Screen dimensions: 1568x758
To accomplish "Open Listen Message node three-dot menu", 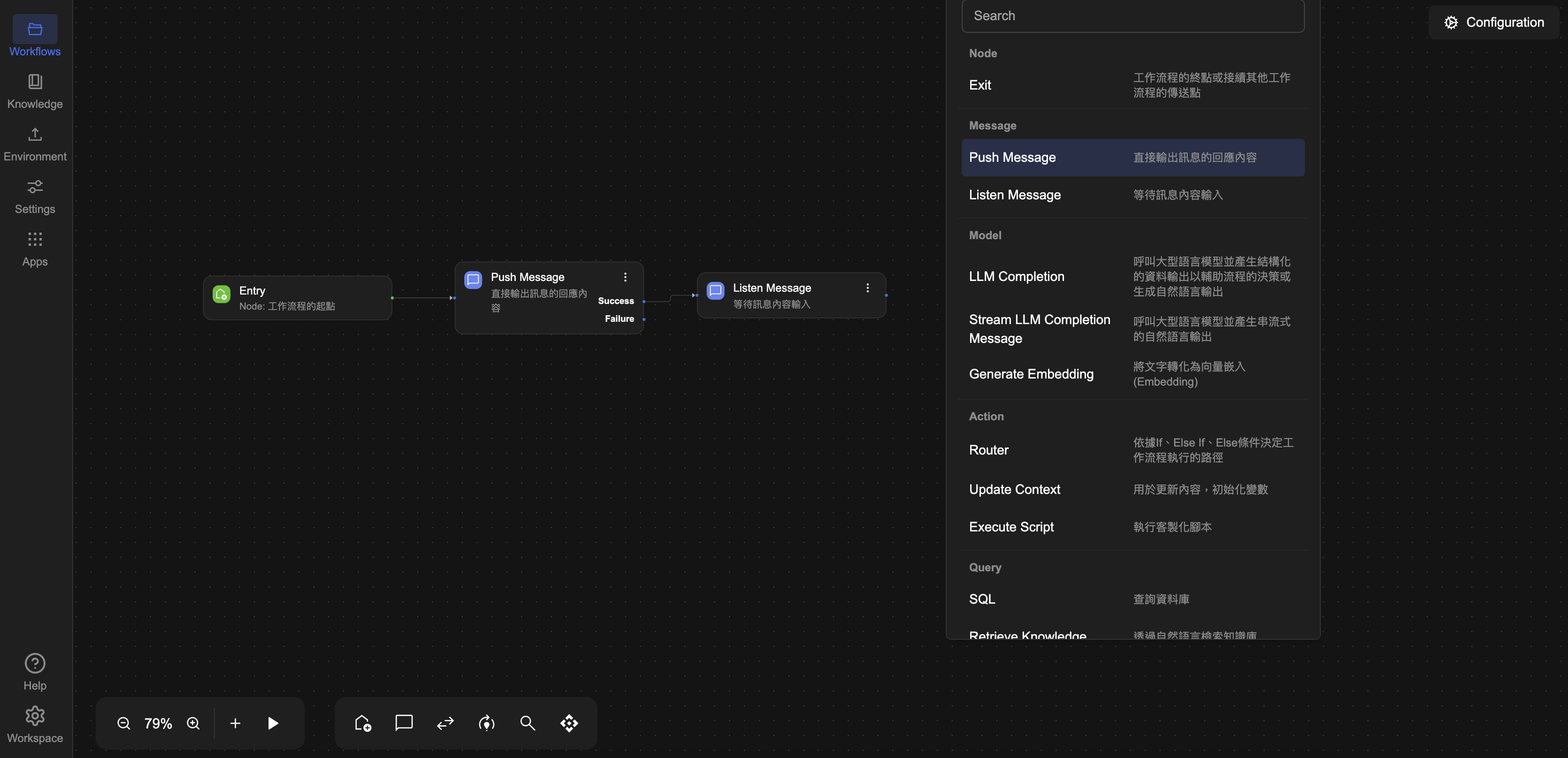I will tap(867, 288).
